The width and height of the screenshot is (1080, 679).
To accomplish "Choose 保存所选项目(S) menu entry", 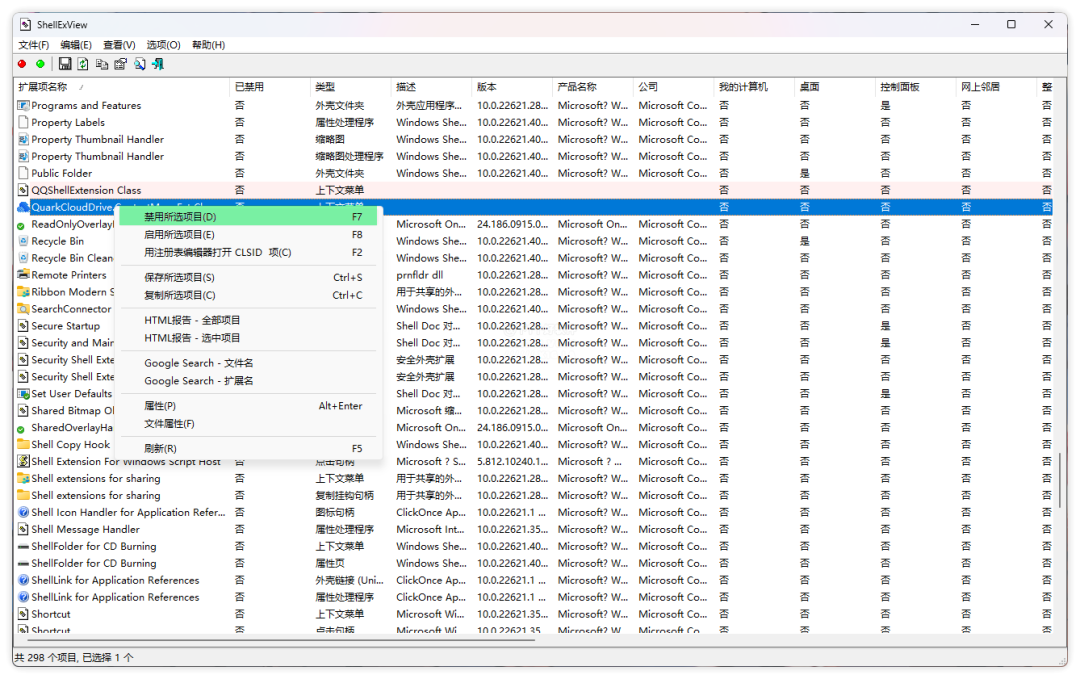I will click(x=249, y=278).
